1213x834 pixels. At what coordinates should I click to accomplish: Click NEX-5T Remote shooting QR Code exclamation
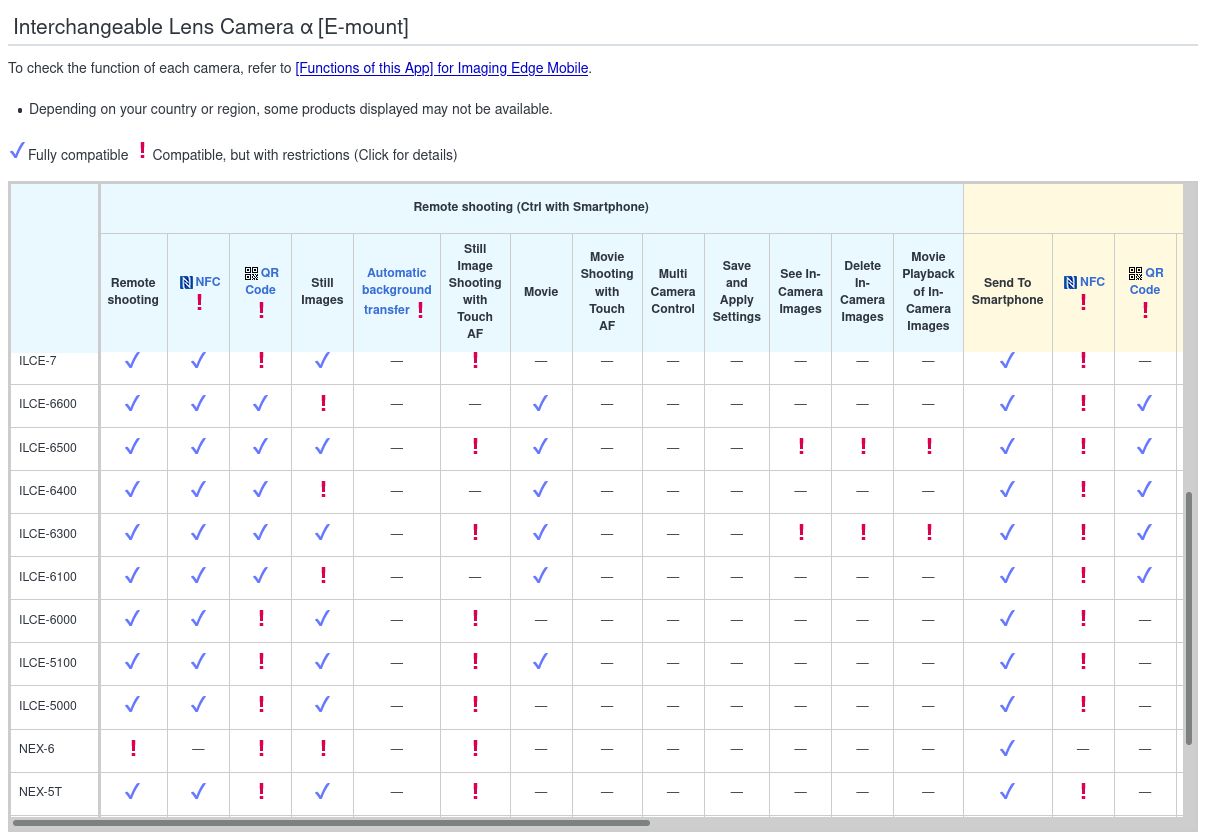pos(261,791)
